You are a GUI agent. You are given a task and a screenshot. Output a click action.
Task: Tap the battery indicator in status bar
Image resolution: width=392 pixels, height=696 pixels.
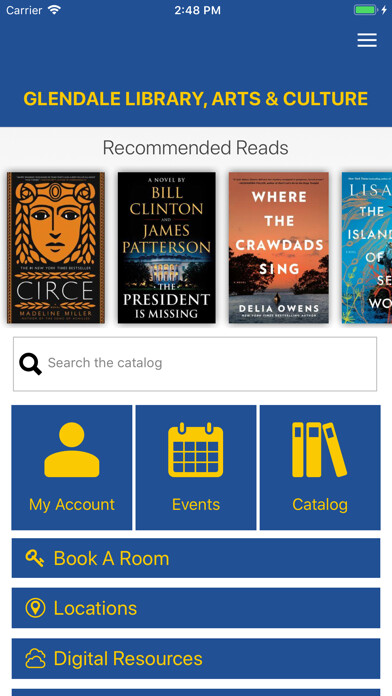pyautogui.click(x=366, y=10)
